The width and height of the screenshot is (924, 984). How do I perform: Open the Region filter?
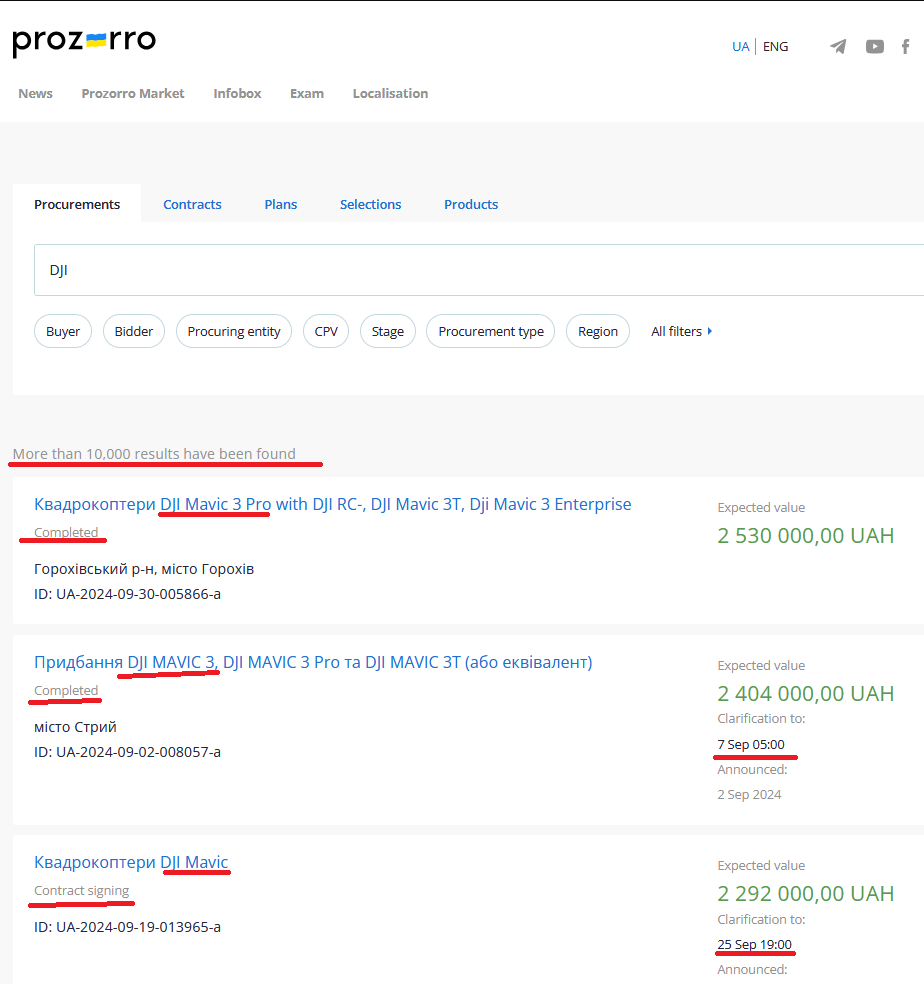[598, 331]
